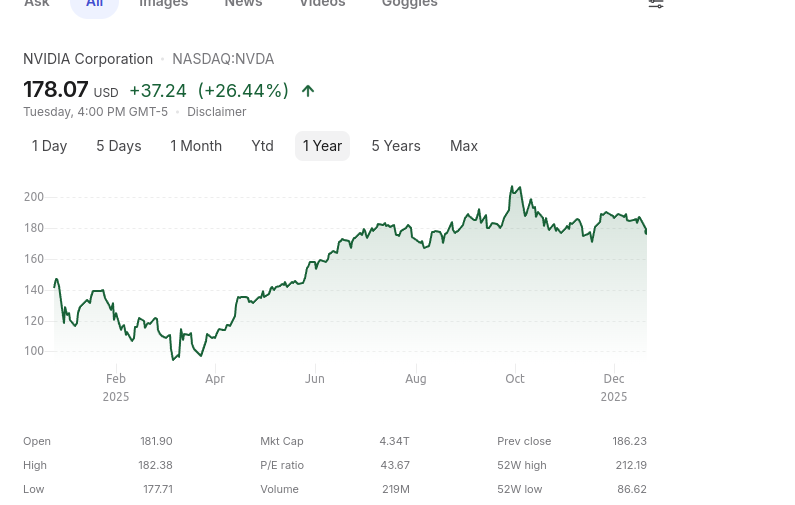Click the NASDAQ:NVDA ticker label

coord(223,59)
